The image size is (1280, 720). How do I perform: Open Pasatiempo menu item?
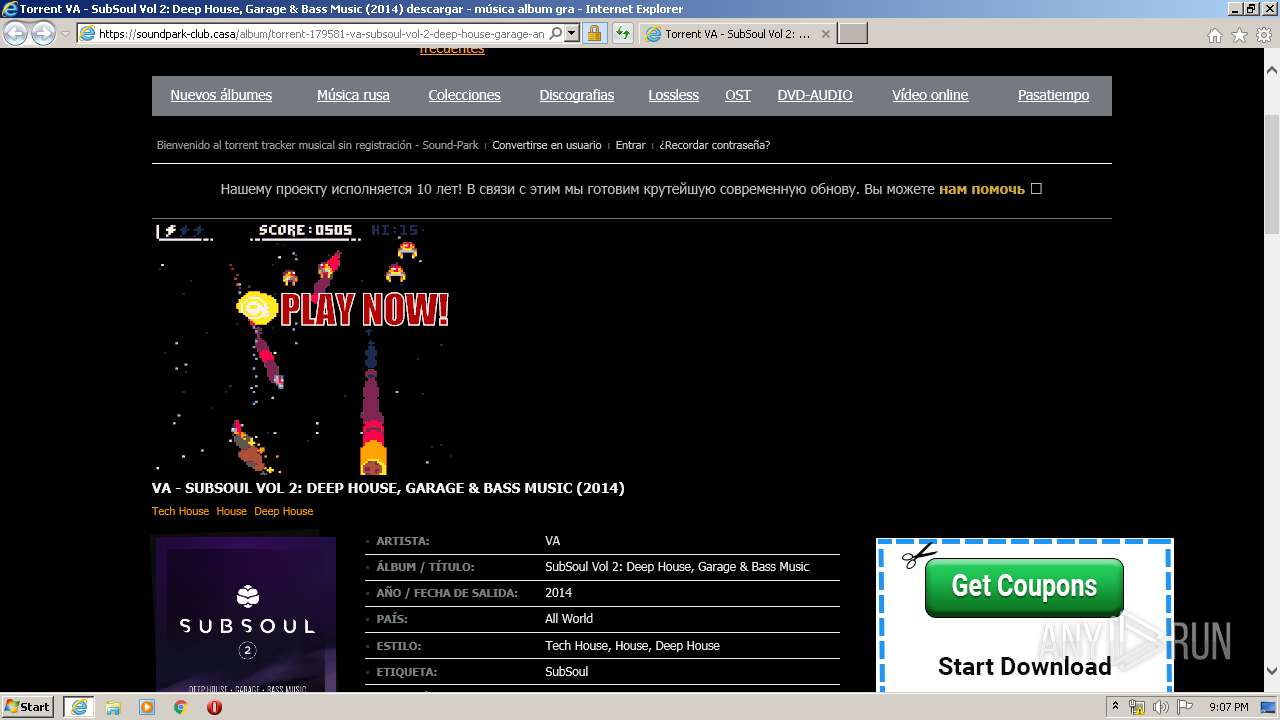point(1053,95)
